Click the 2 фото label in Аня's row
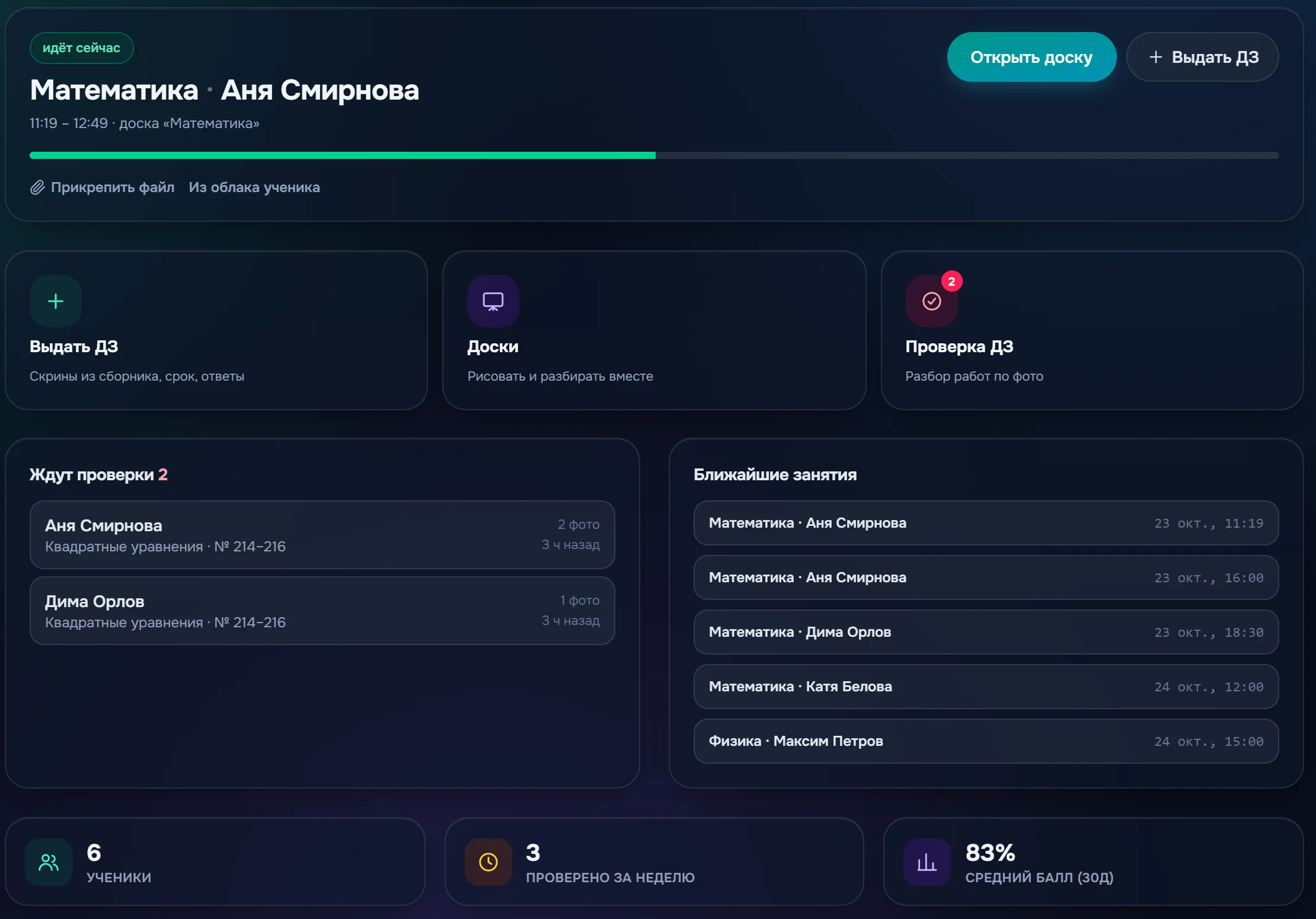The height and width of the screenshot is (919, 1316). (x=579, y=525)
